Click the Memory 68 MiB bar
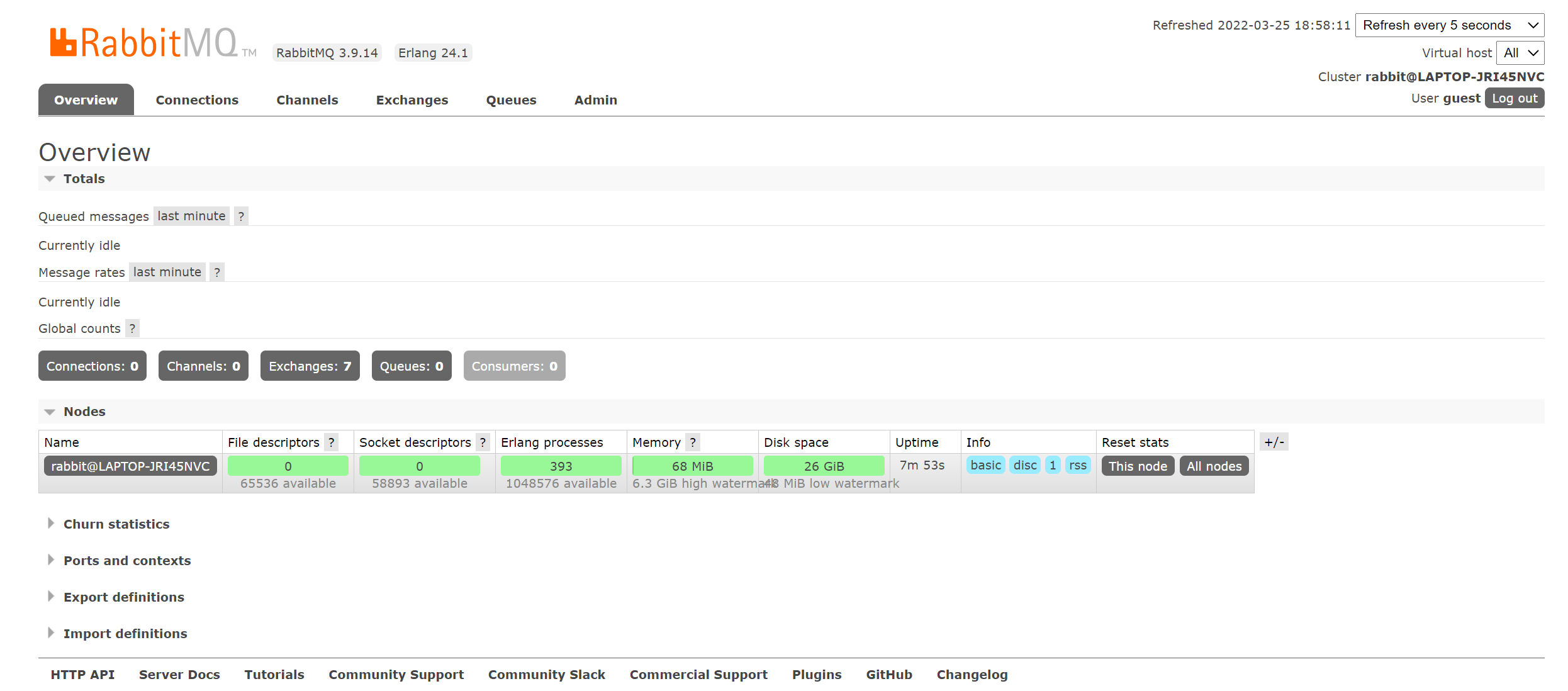The height and width of the screenshot is (691, 1568). click(693, 466)
